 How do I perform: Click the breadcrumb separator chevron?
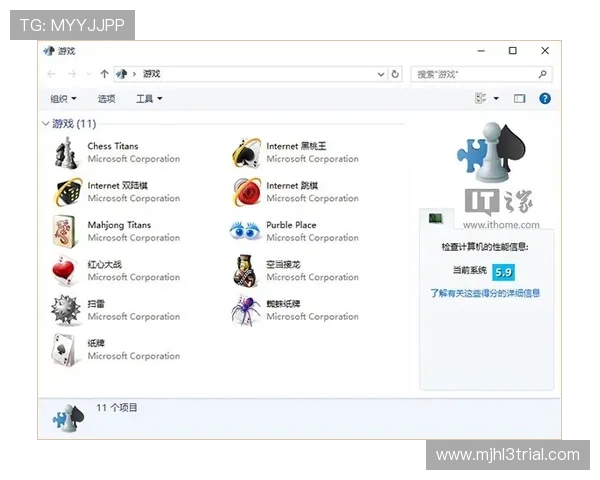click(134, 74)
